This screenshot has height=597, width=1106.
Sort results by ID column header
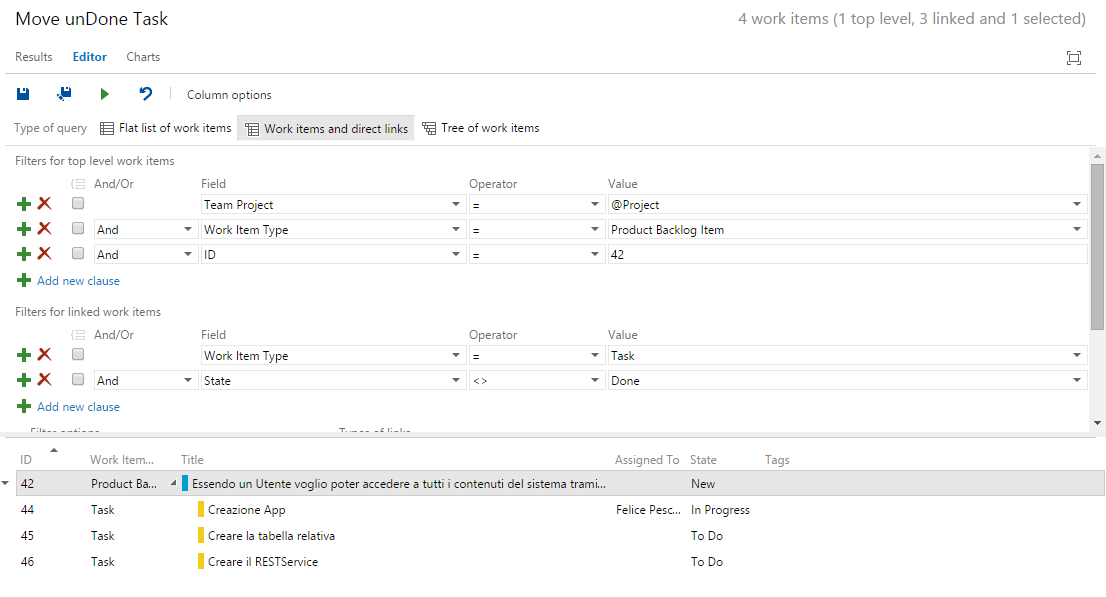(x=26, y=460)
